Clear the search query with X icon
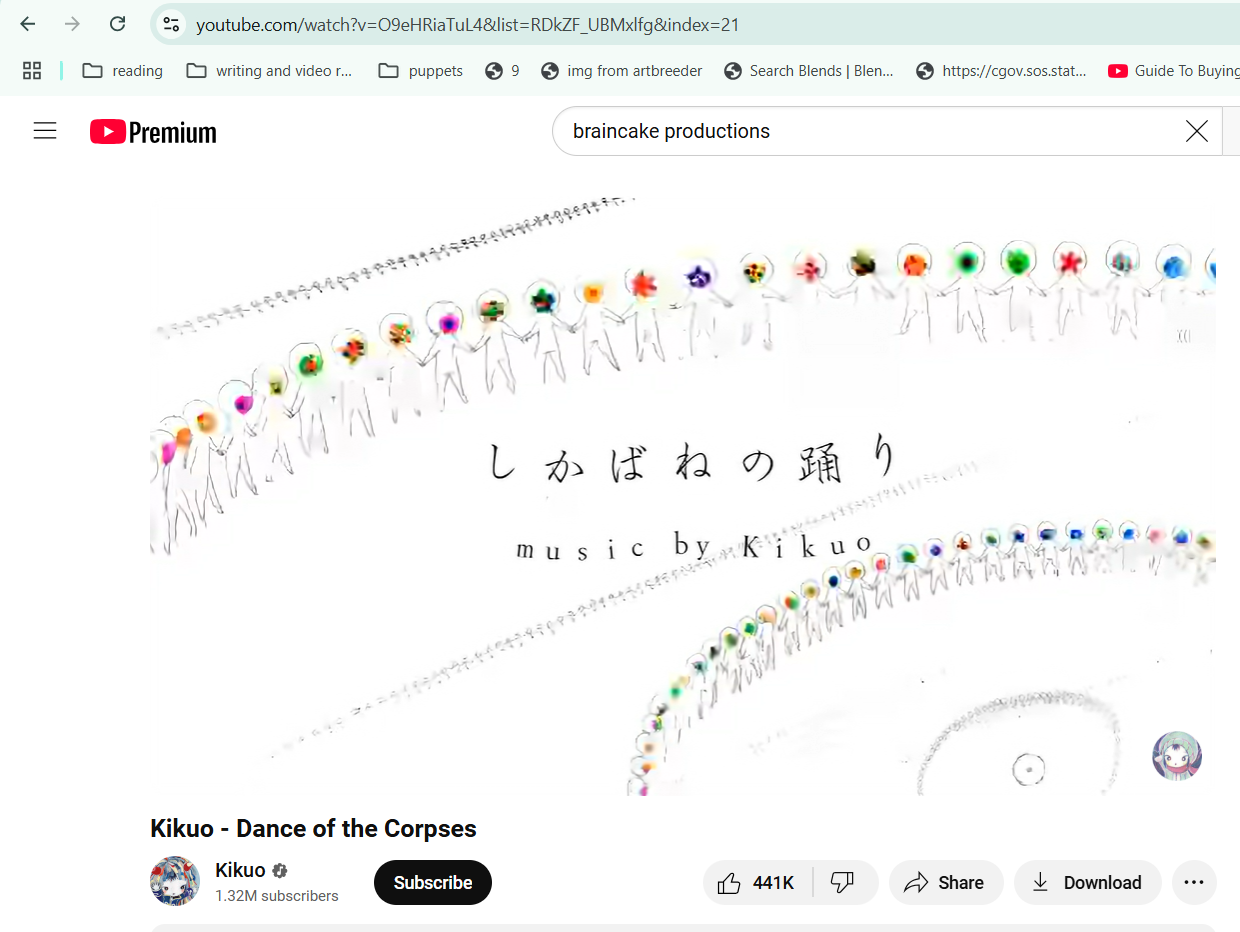The image size is (1240, 932). (x=1196, y=131)
